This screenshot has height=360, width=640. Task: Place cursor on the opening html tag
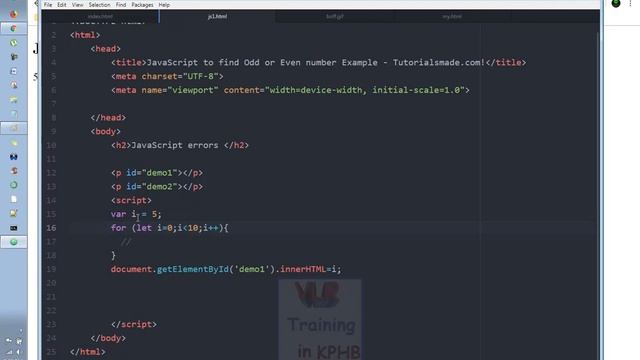[x=85, y=35]
